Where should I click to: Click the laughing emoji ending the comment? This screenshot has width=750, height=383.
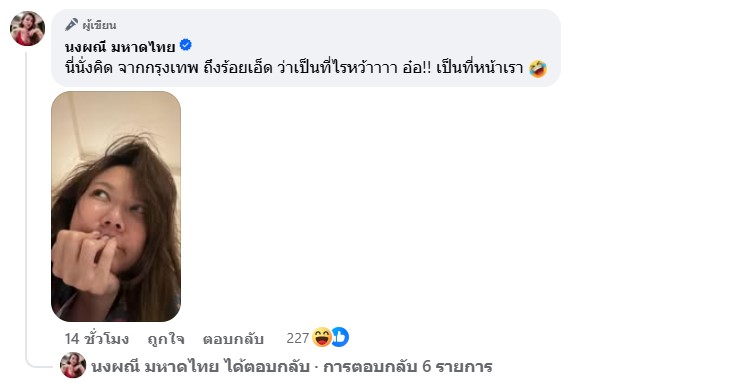click(x=538, y=69)
